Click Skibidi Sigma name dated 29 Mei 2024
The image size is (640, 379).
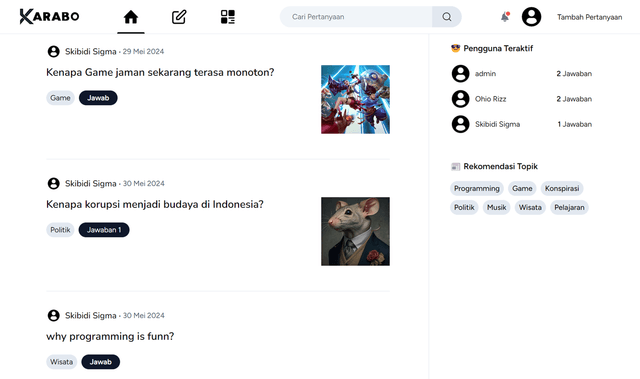coord(91,51)
